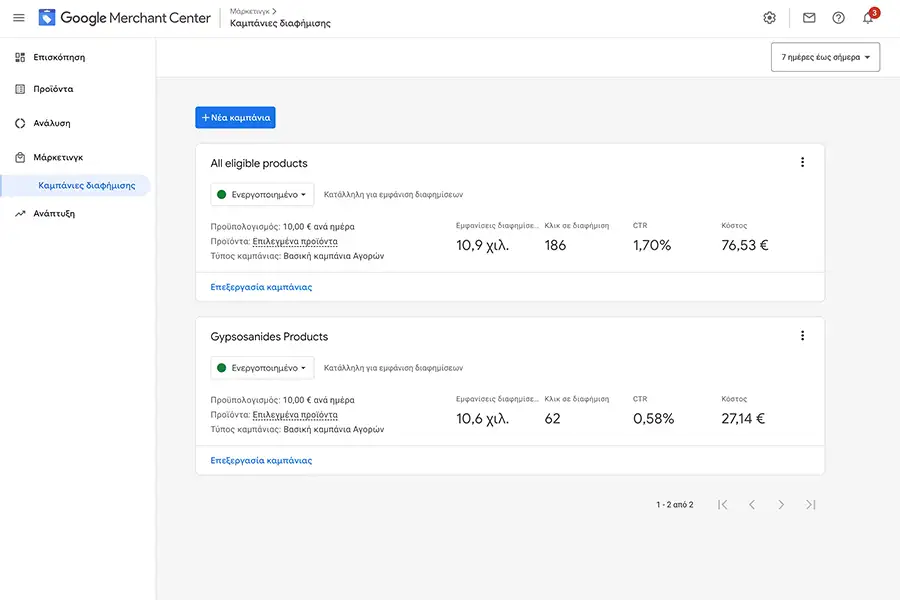The height and width of the screenshot is (600, 900).
Task: Open the hamburger main menu
Action: (19, 18)
